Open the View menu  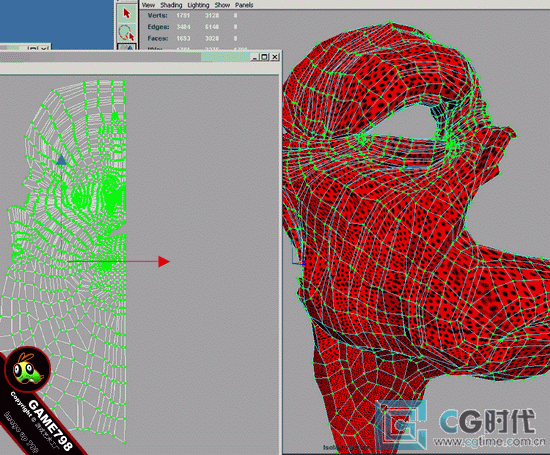[148, 5]
